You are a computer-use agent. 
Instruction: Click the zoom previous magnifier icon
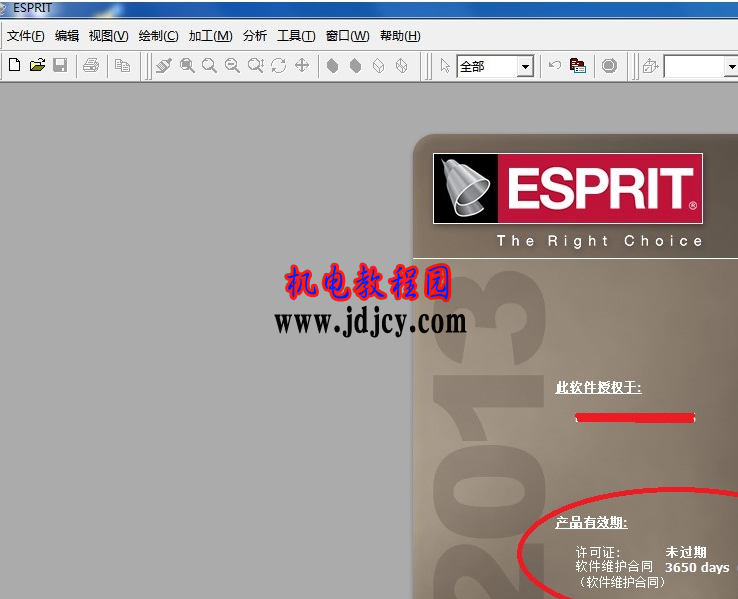point(256,65)
